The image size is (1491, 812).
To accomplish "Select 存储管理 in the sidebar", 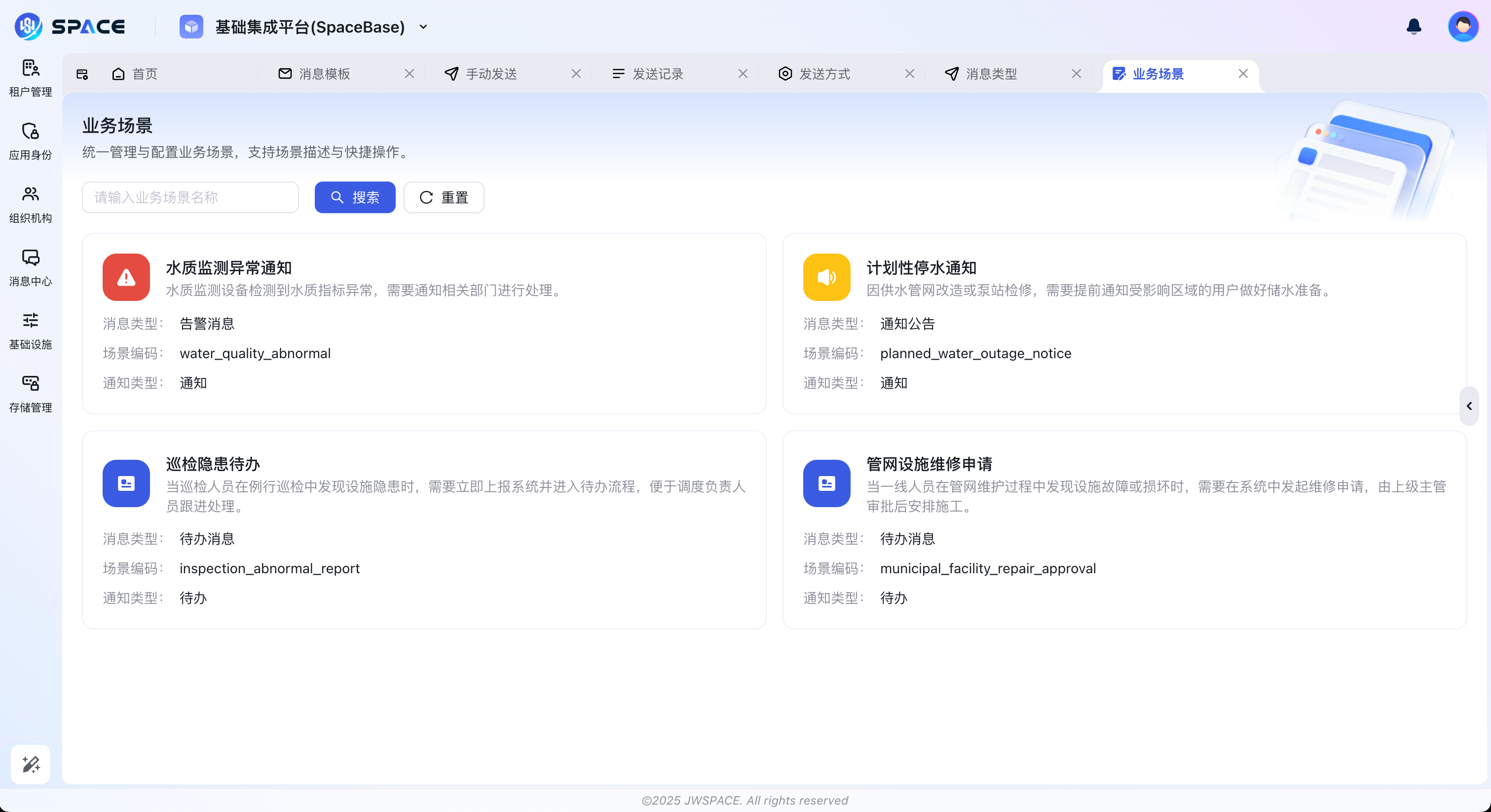I will point(30,394).
